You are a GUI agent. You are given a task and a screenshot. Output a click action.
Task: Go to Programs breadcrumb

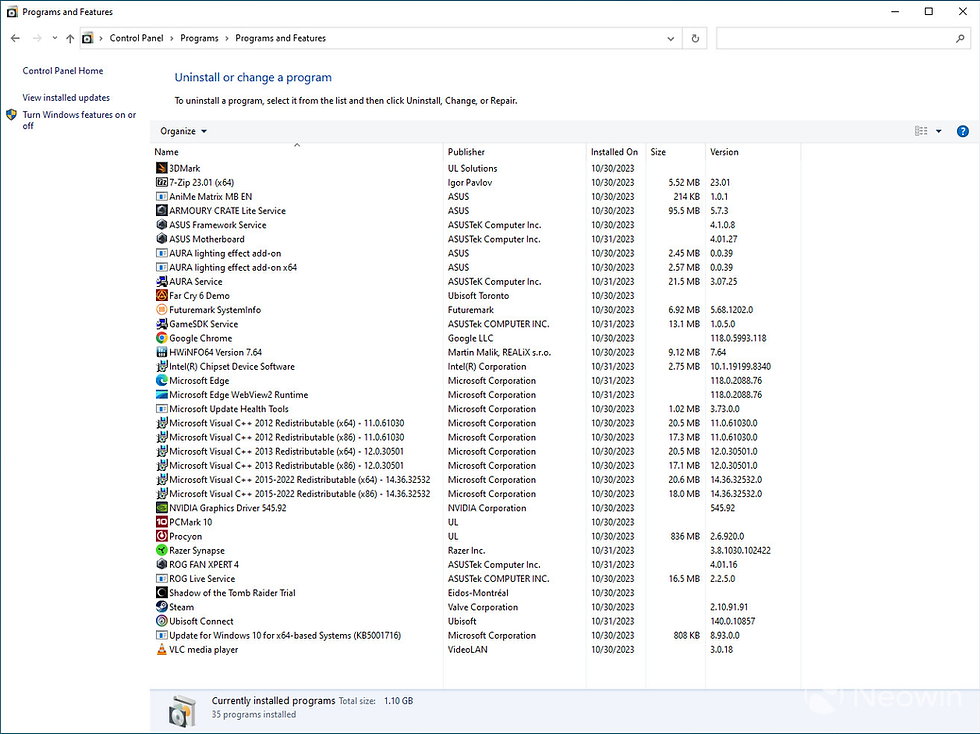point(199,38)
